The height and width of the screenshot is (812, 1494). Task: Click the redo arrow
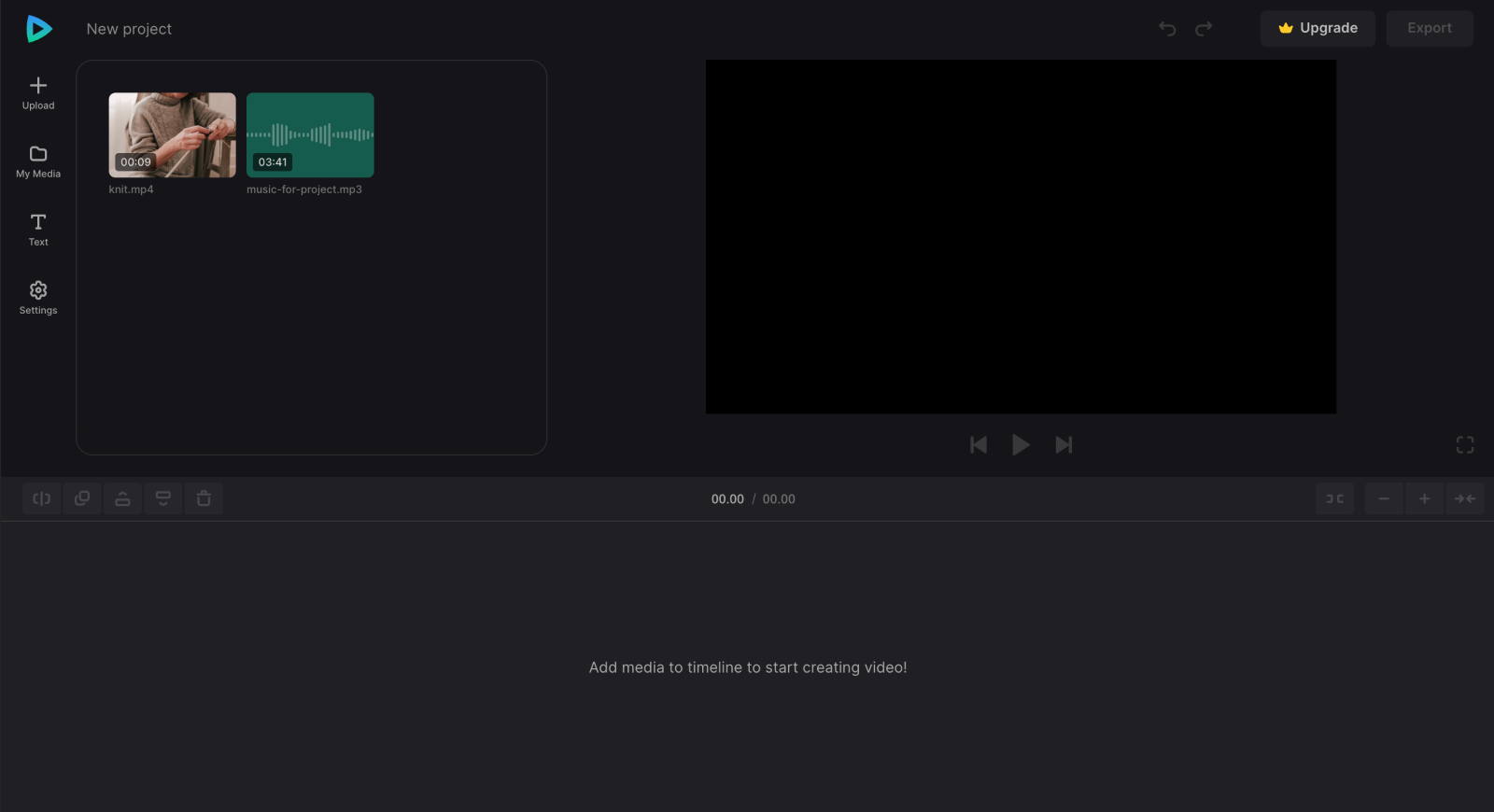click(1204, 29)
